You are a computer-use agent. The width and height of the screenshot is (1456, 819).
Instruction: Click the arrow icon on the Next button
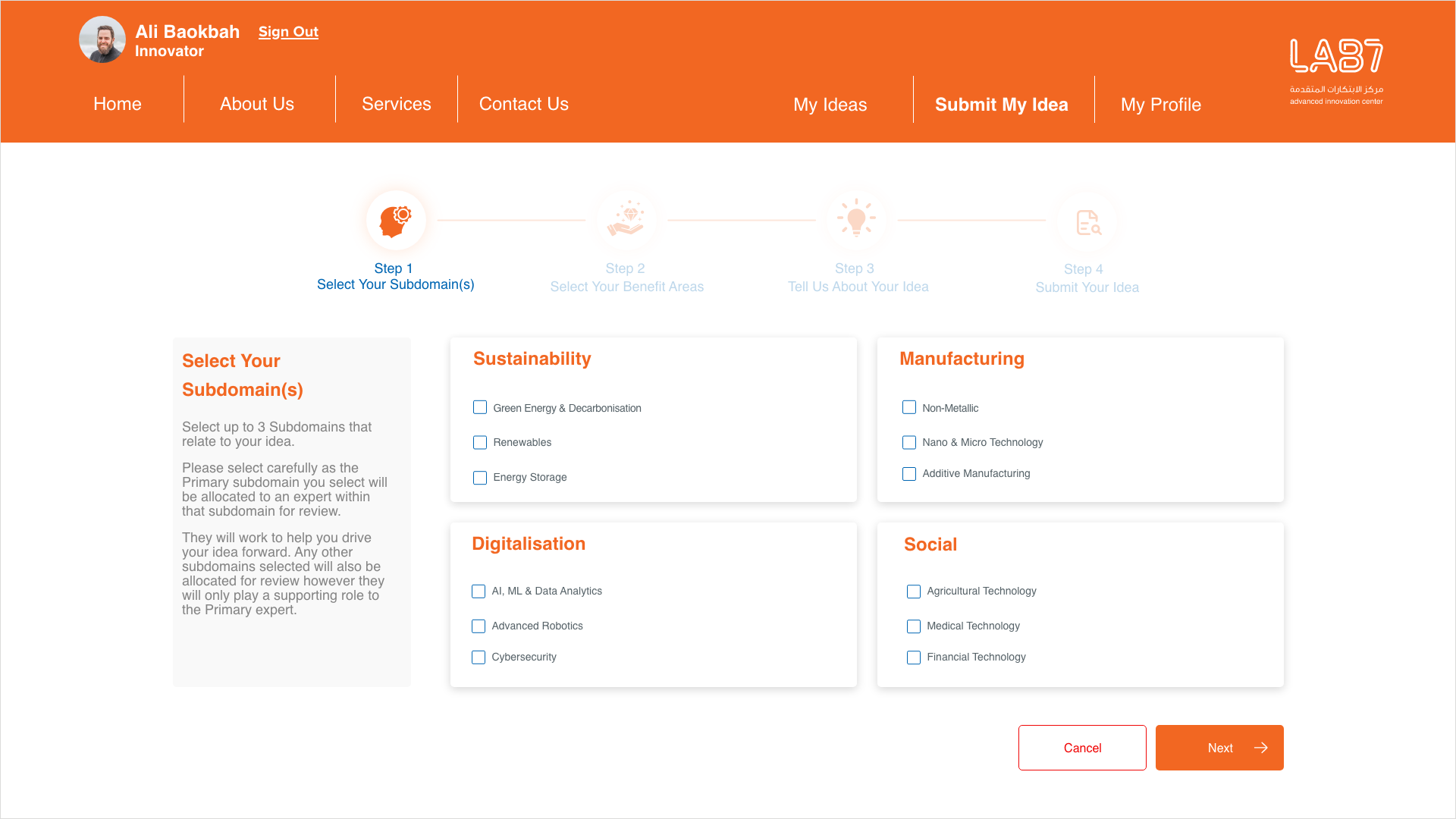tap(1261, 748)
